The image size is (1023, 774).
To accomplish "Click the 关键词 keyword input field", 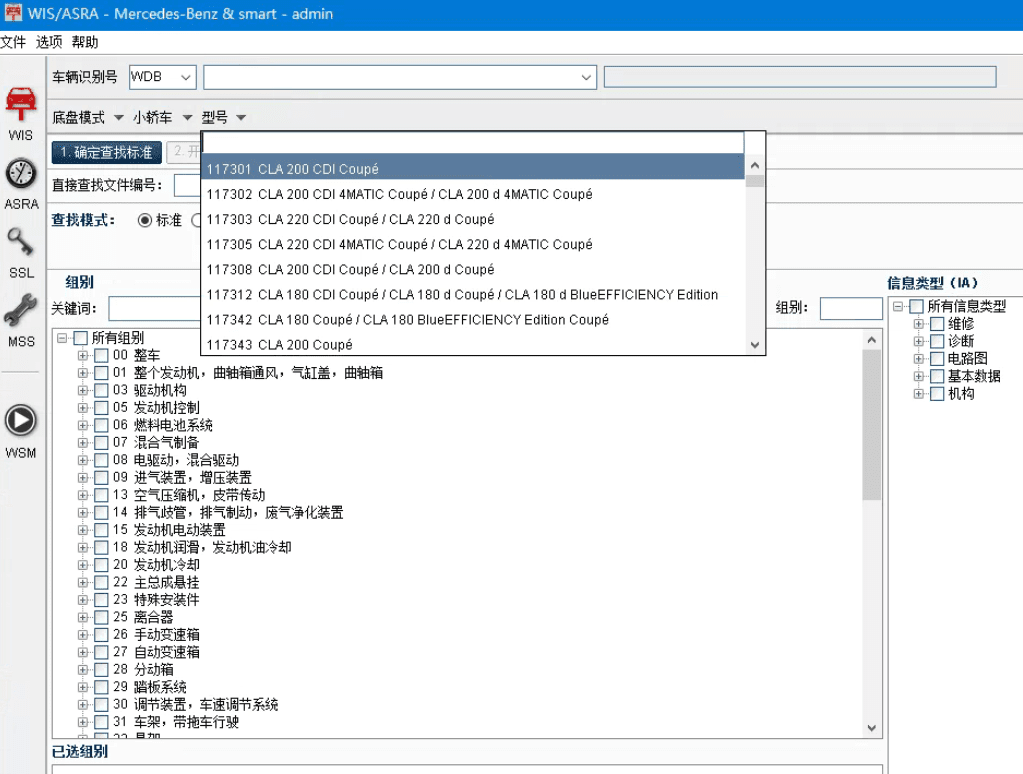I will 155,308.
